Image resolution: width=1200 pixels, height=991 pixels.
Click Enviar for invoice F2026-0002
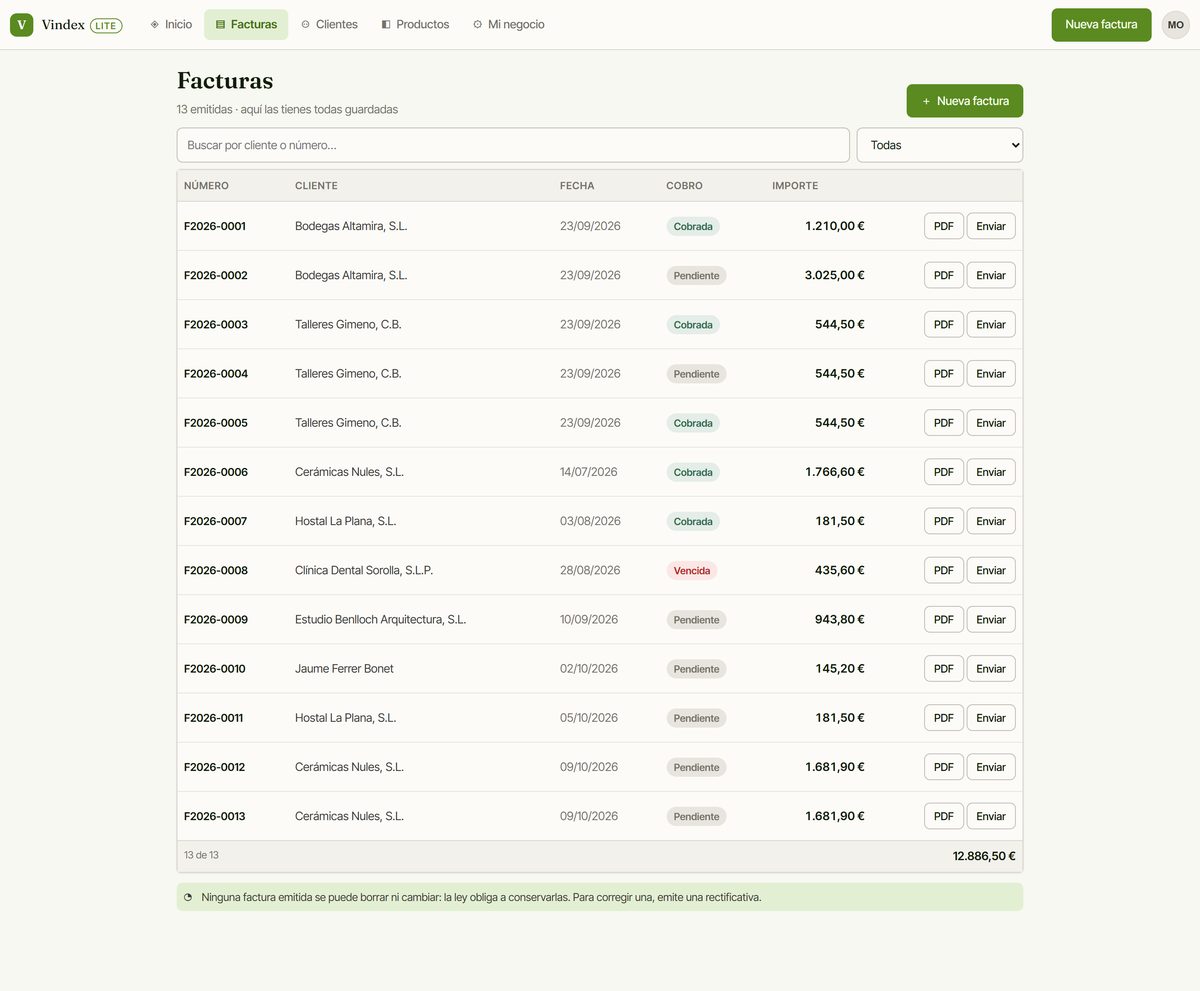pos(991,275)
